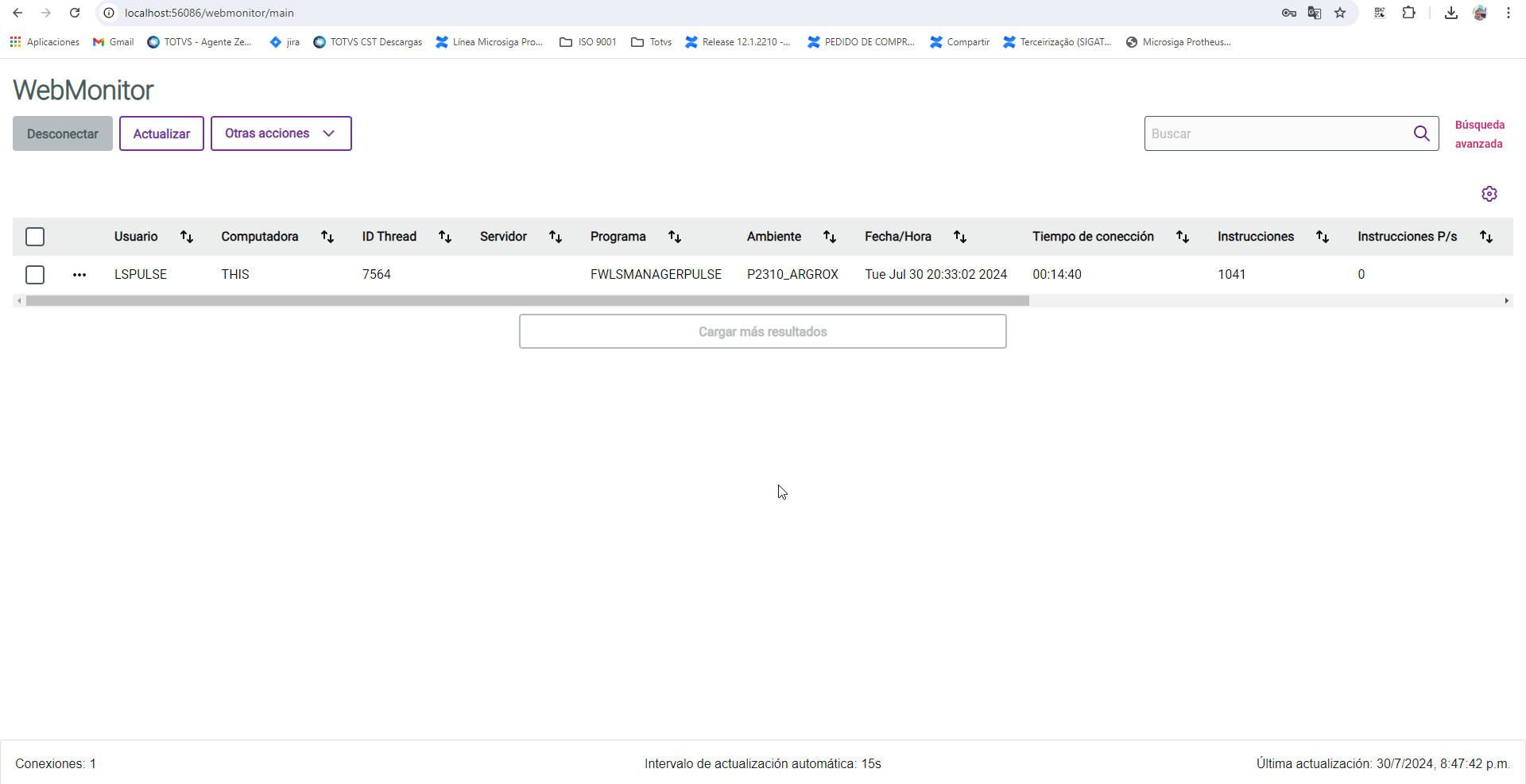
Task: Open the browser extensions puzzle menu
Action: coord(1409,13)
